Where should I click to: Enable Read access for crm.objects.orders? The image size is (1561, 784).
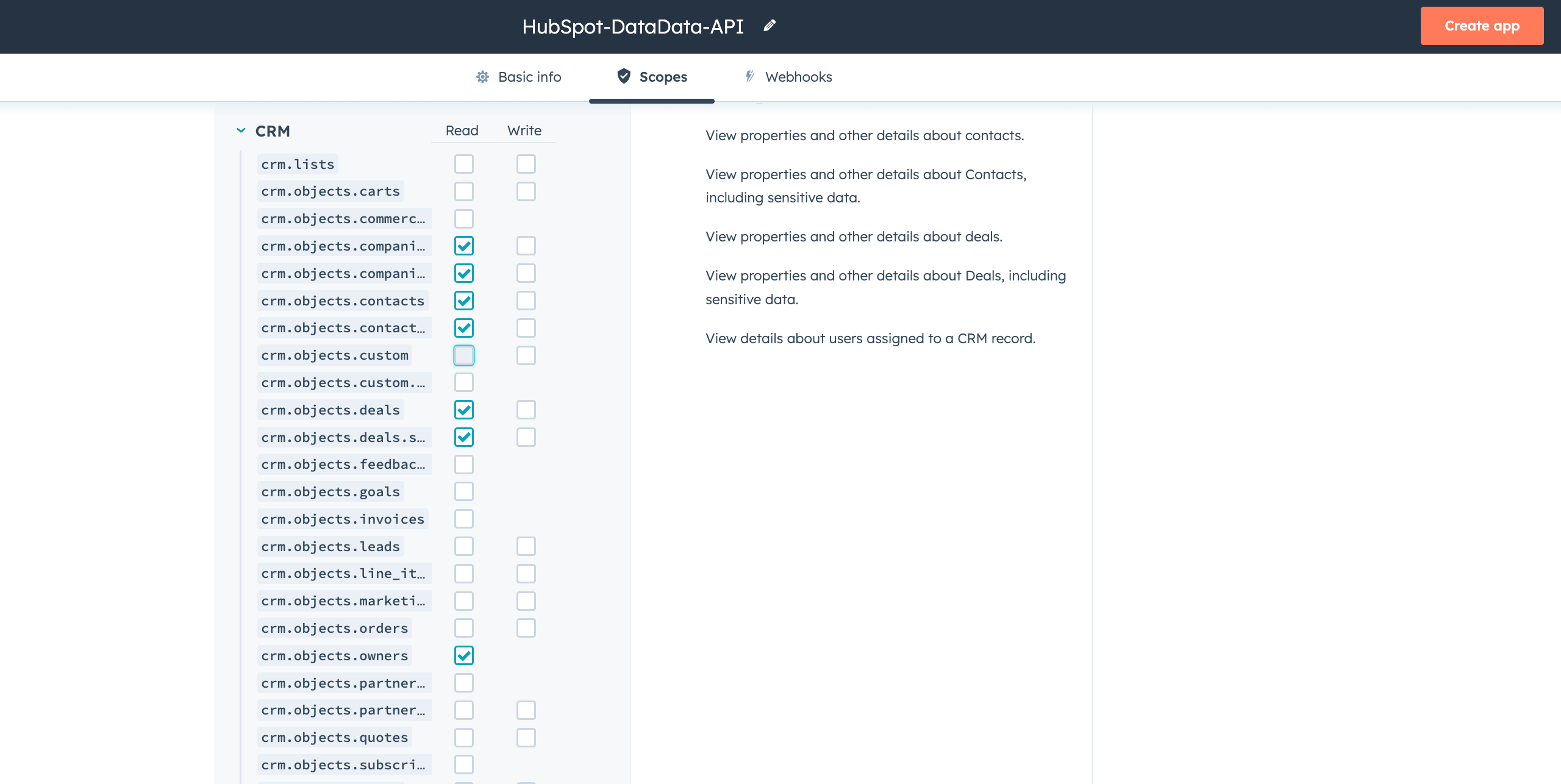coord(464,628)
